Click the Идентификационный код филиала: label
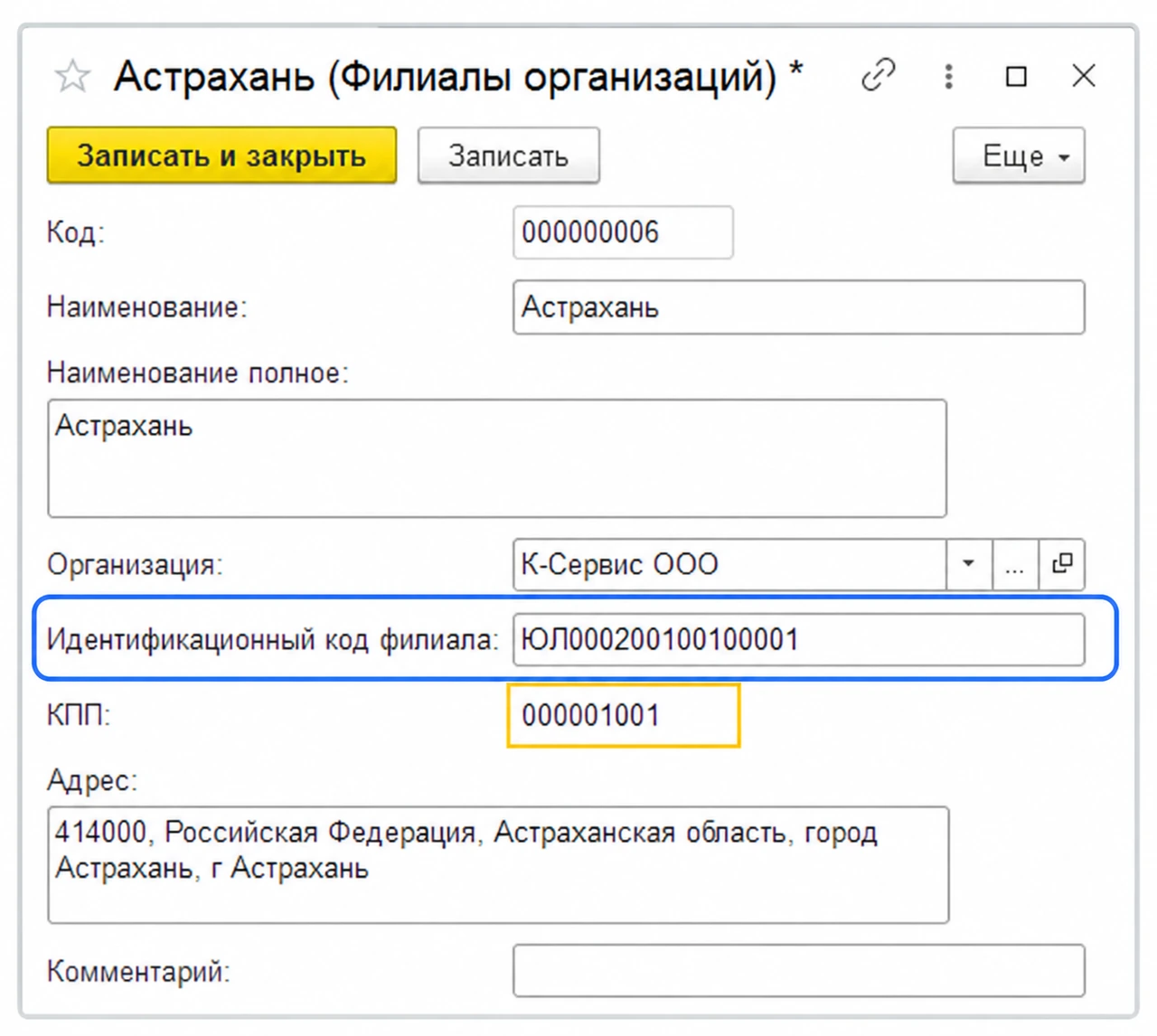 (273, 640)
